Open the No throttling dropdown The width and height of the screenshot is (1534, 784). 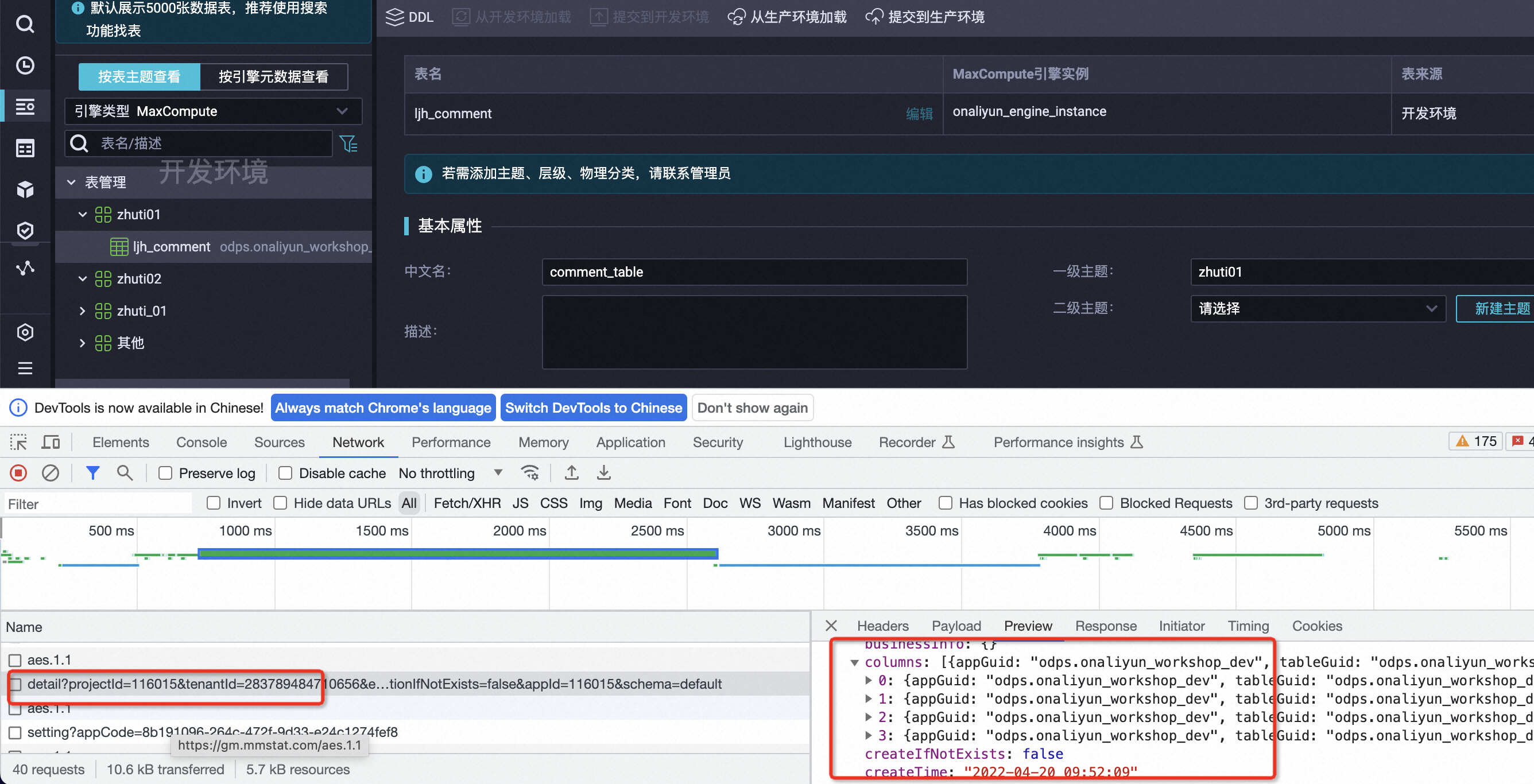(x=451, y=473)
